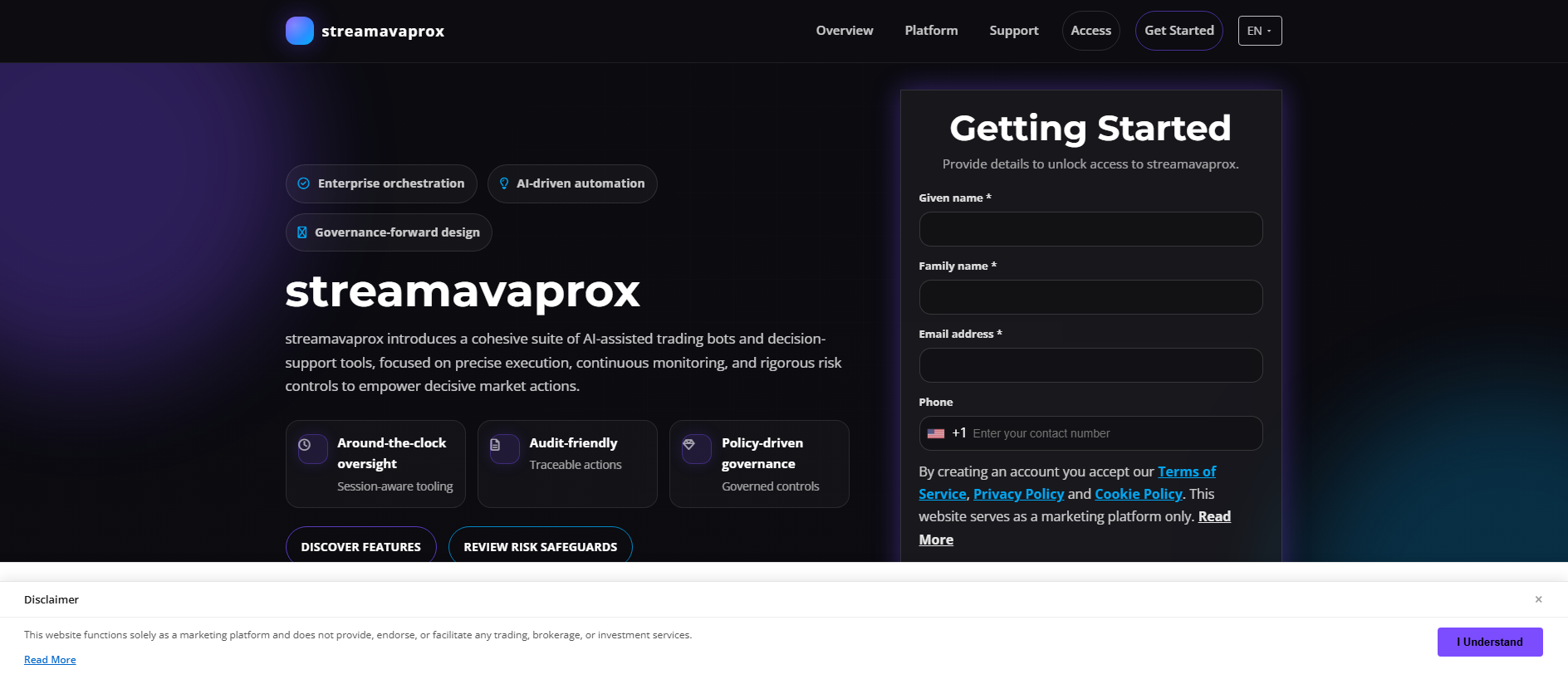Open the Overview menu item
Image resolution: width=1568 pixels, height=679 pixels.
[x=845, y=31]
